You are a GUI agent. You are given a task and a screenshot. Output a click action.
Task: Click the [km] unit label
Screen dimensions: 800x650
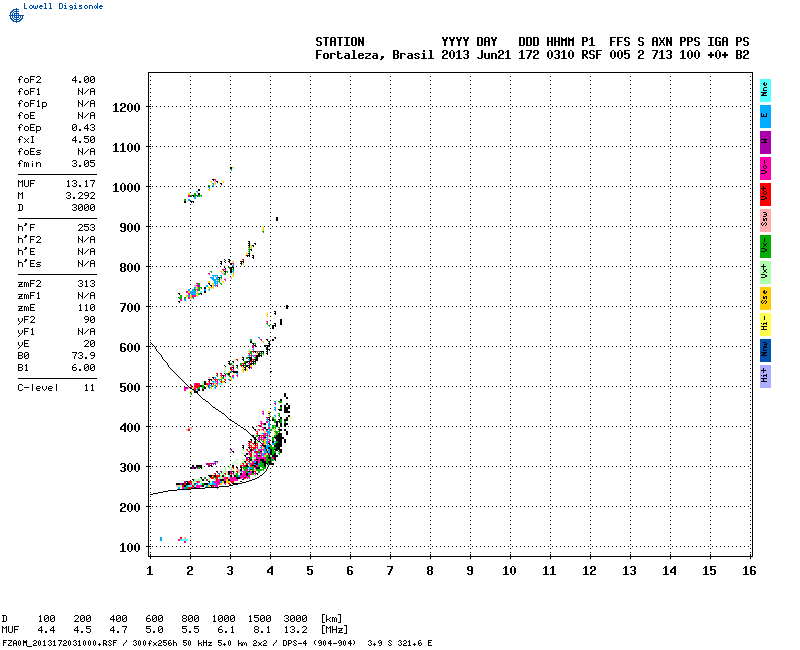point(331,619)
